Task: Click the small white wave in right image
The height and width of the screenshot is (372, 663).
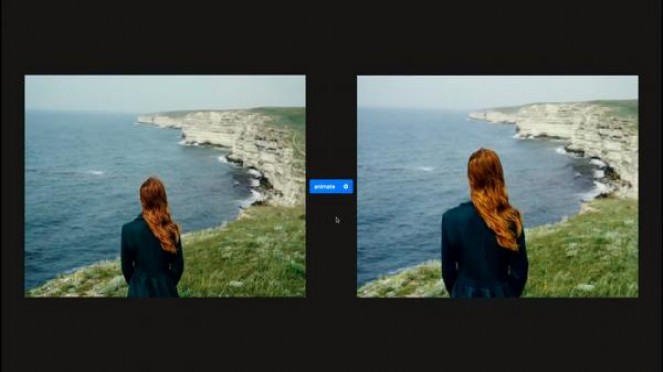Action: tap(425, 169)
